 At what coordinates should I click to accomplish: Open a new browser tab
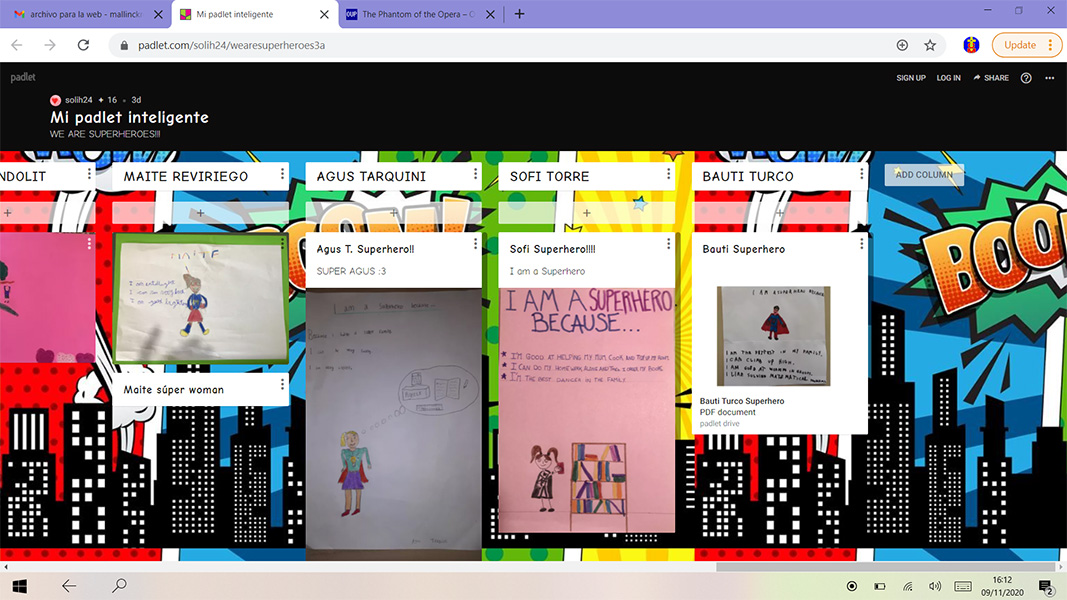[519, 14]
